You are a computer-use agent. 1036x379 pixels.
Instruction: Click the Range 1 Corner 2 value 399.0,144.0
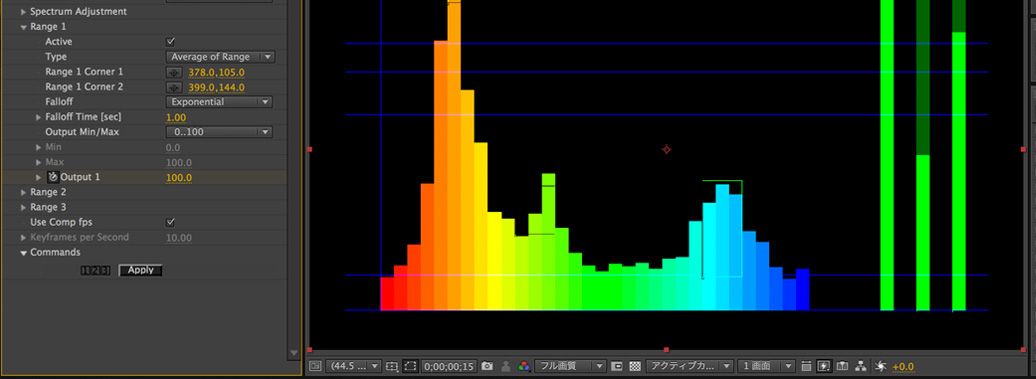(217, 87)
